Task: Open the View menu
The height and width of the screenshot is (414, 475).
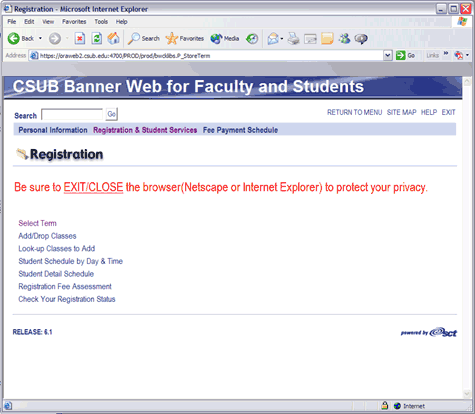Action: tap(48, 22)
